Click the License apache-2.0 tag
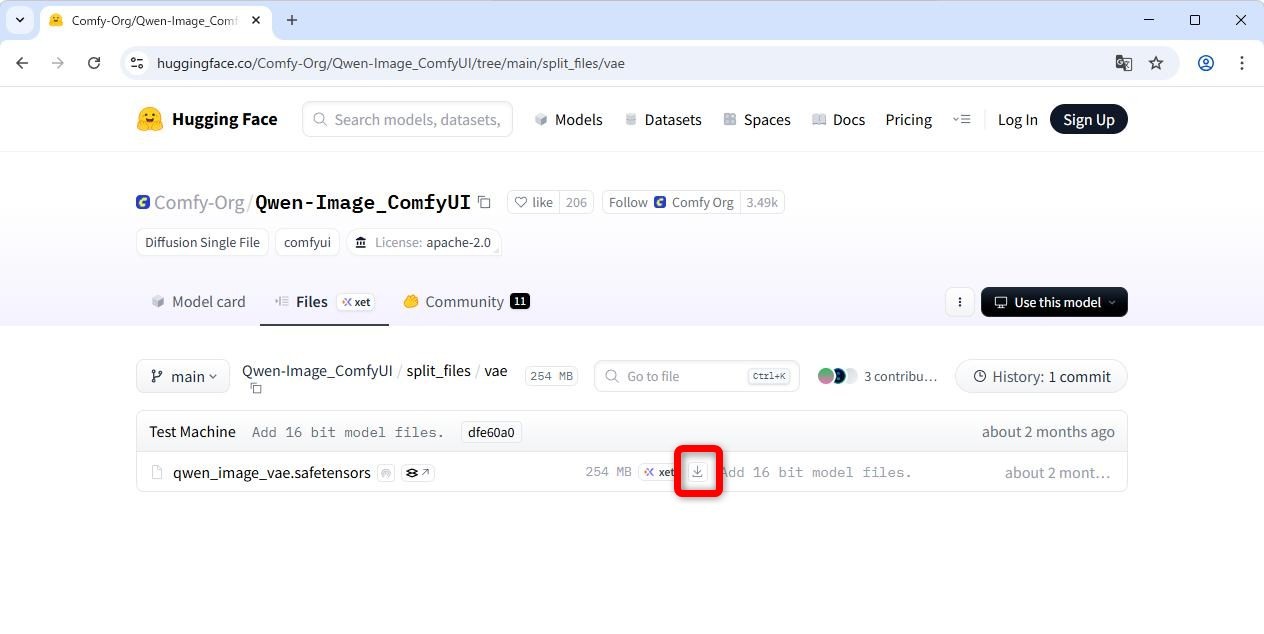The width and height of the screenshot is (1264, 634). (x=424, y=242)
